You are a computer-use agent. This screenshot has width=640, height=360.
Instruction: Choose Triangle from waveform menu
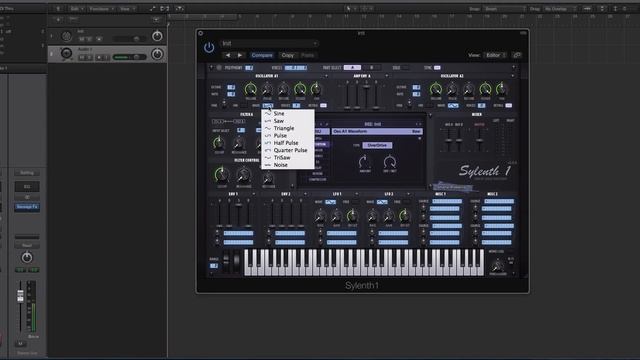coord(288,128)
